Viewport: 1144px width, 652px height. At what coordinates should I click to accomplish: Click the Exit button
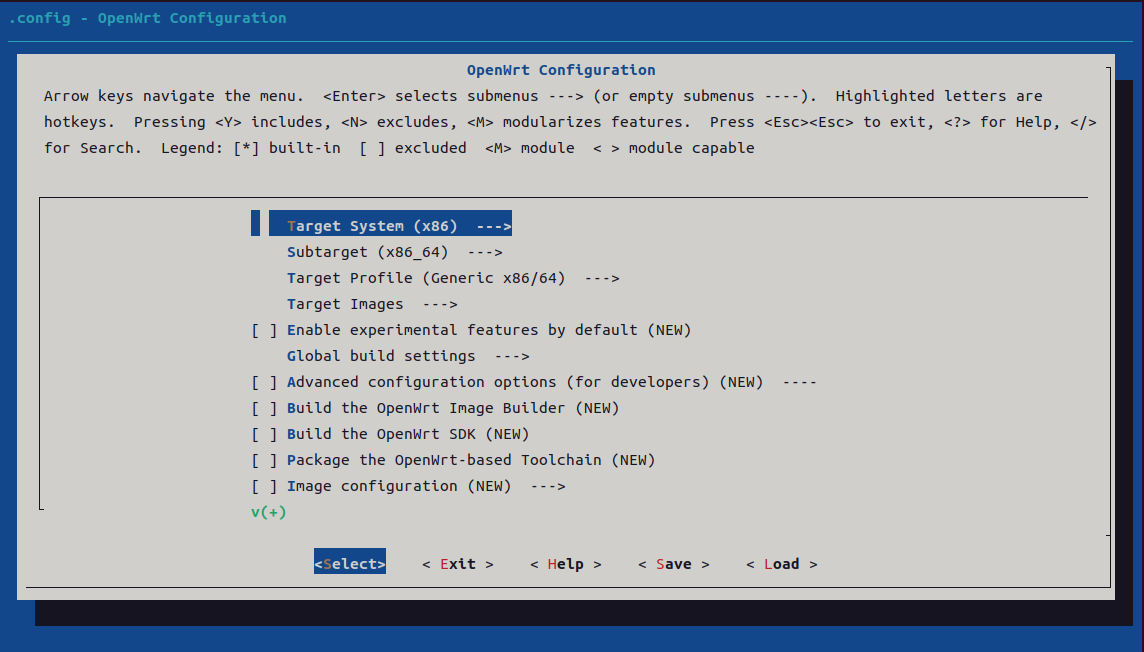pyautogui.click(x=457, y=564)
